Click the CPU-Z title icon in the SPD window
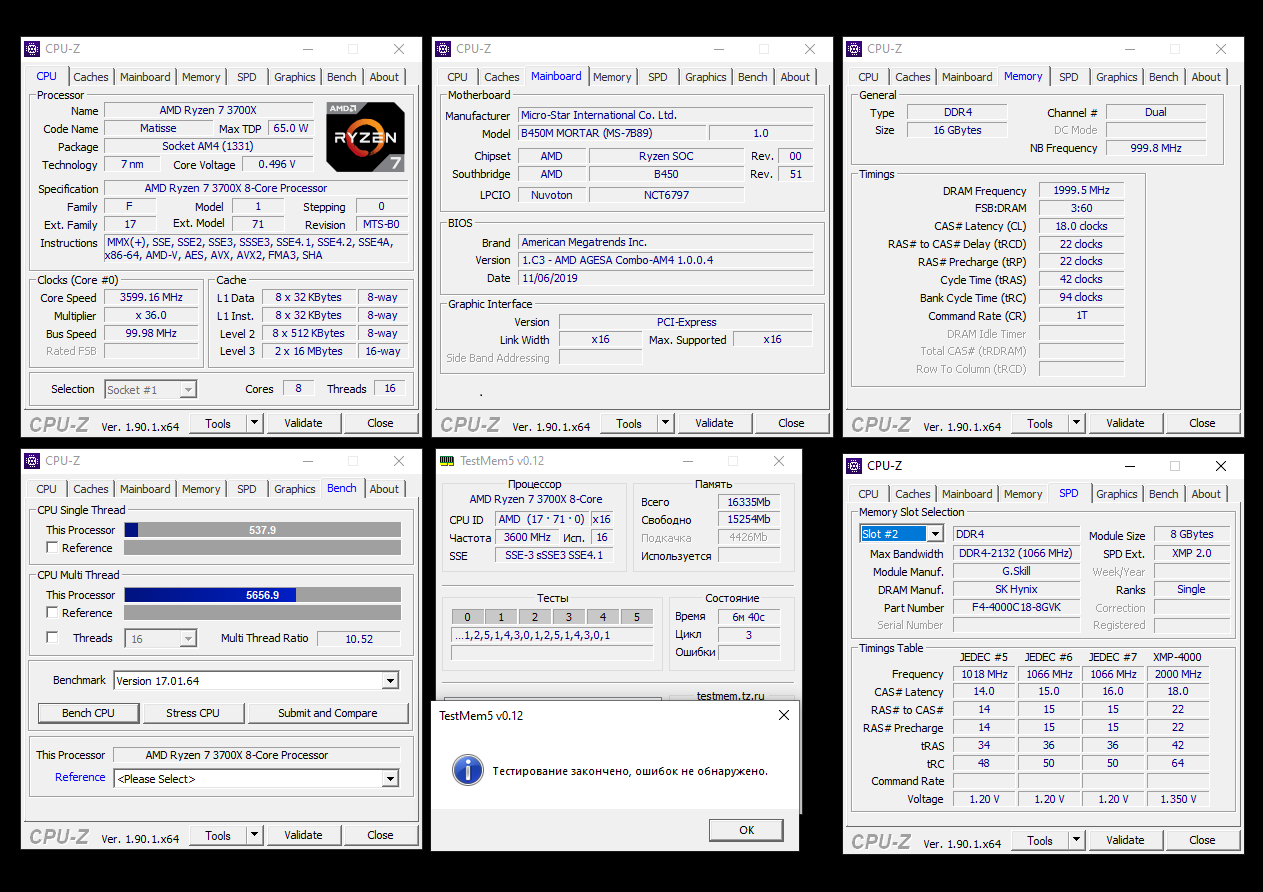The image size is (1263, 892). (855, 466)
